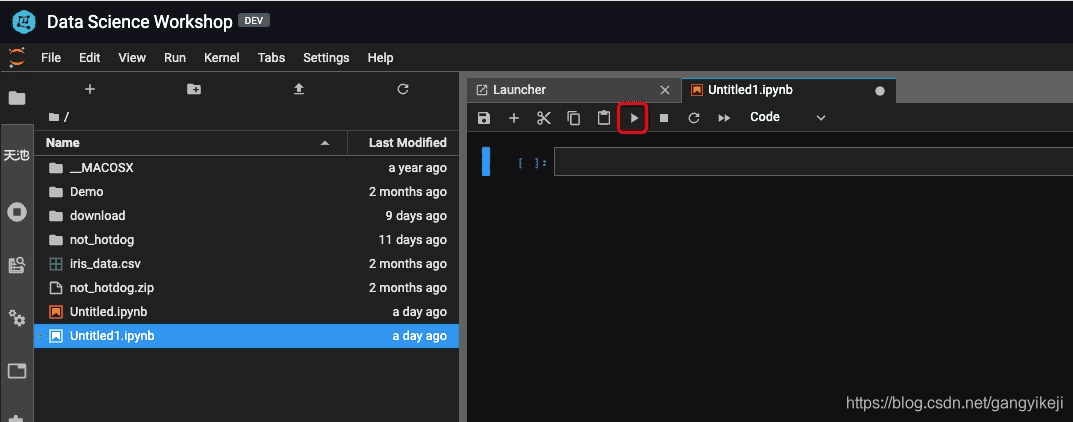Create a new folder in file browser
Image resolution: width=1073 pixels, height=422 pixels.
194,89
